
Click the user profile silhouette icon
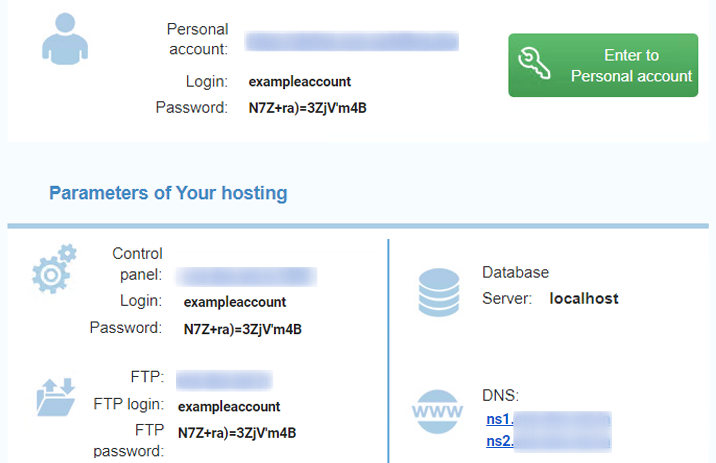click(65, 39)
